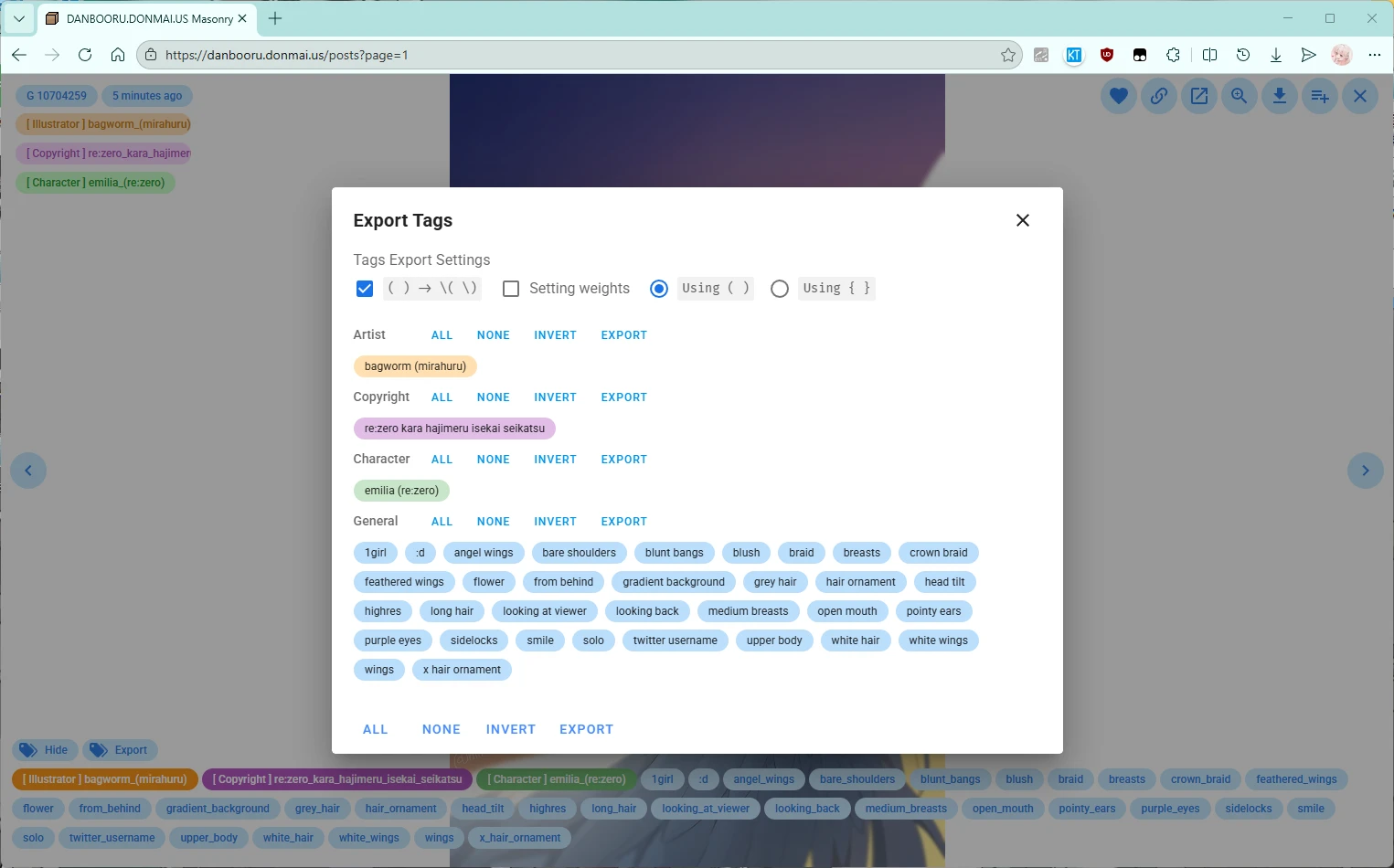Open post in new tab icon
Viewport: 1394px width, 868px height.
coord(1198,96)
